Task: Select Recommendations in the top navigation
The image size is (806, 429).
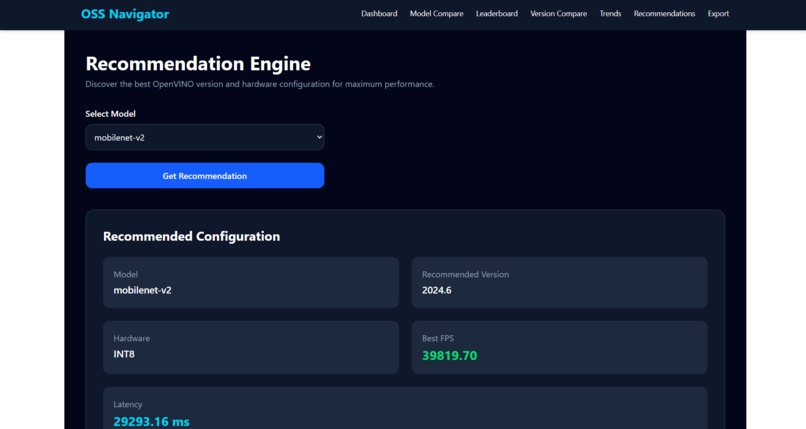Action: pos(664,14)
